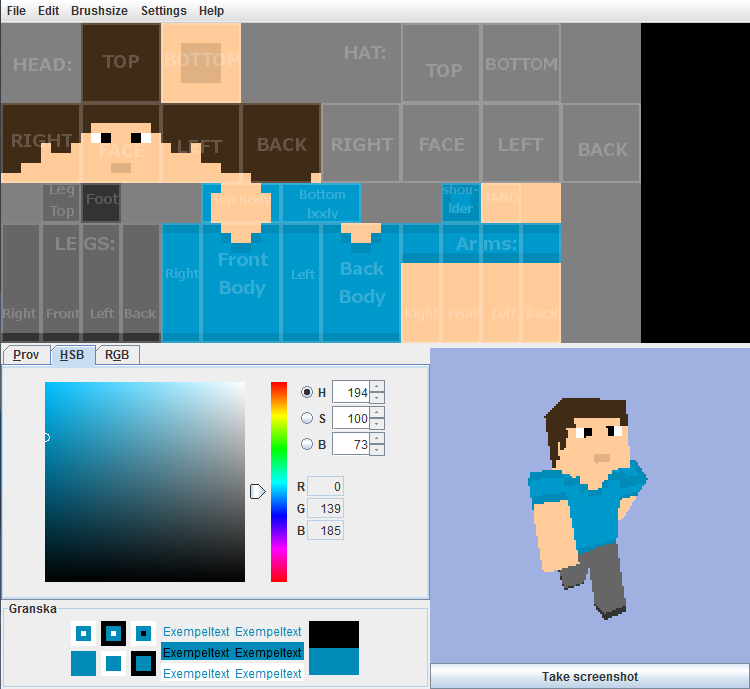Increase the S value with up arrow

click(x=377, y=412)
